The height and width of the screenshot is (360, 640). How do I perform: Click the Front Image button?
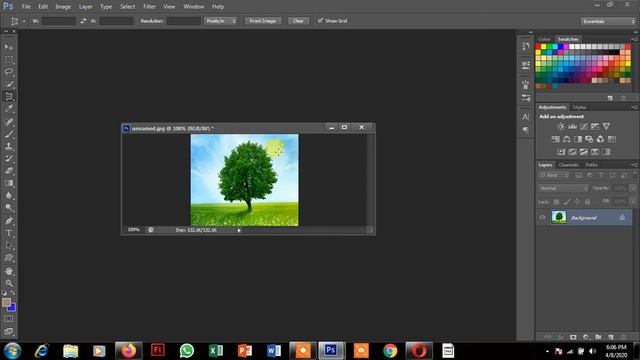pos(263,21)
